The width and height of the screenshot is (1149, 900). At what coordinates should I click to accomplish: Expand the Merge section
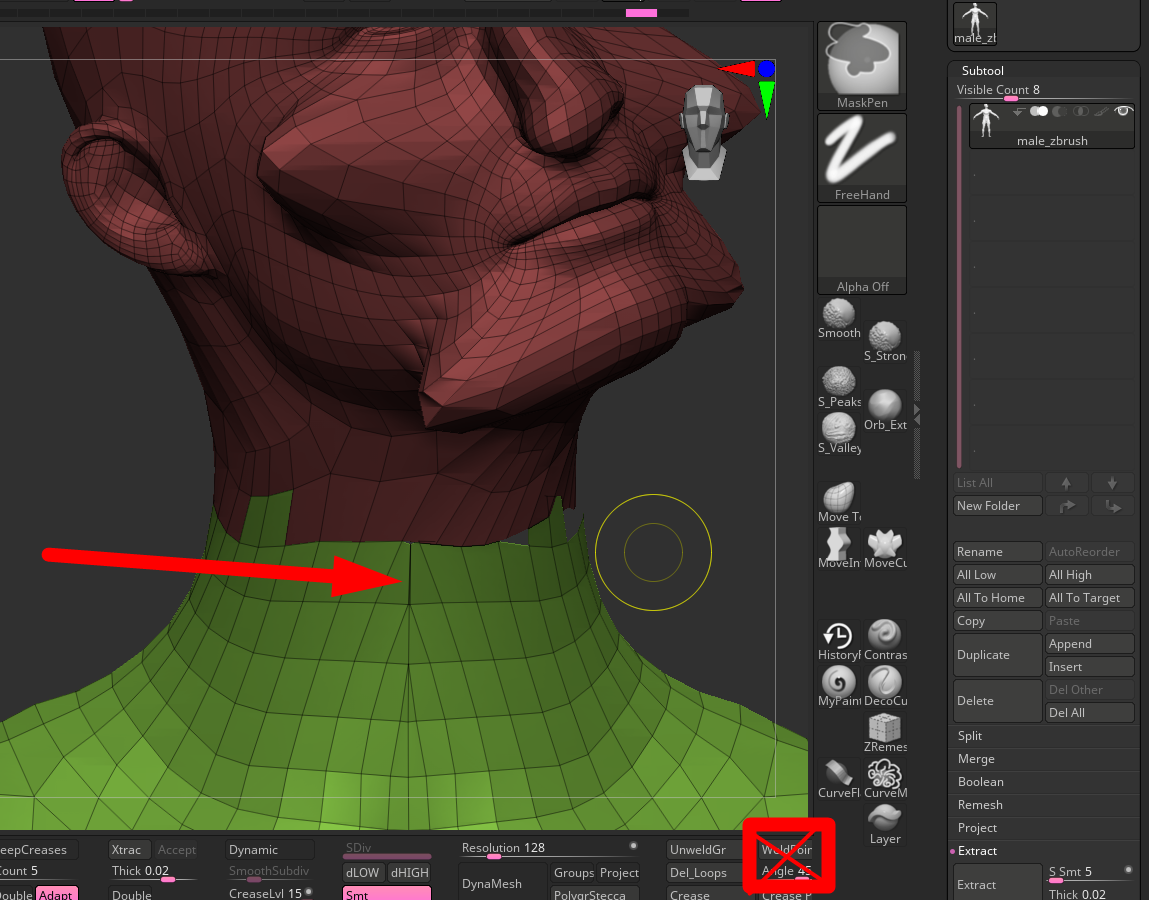pyautogui.click(x=976, y=759)
